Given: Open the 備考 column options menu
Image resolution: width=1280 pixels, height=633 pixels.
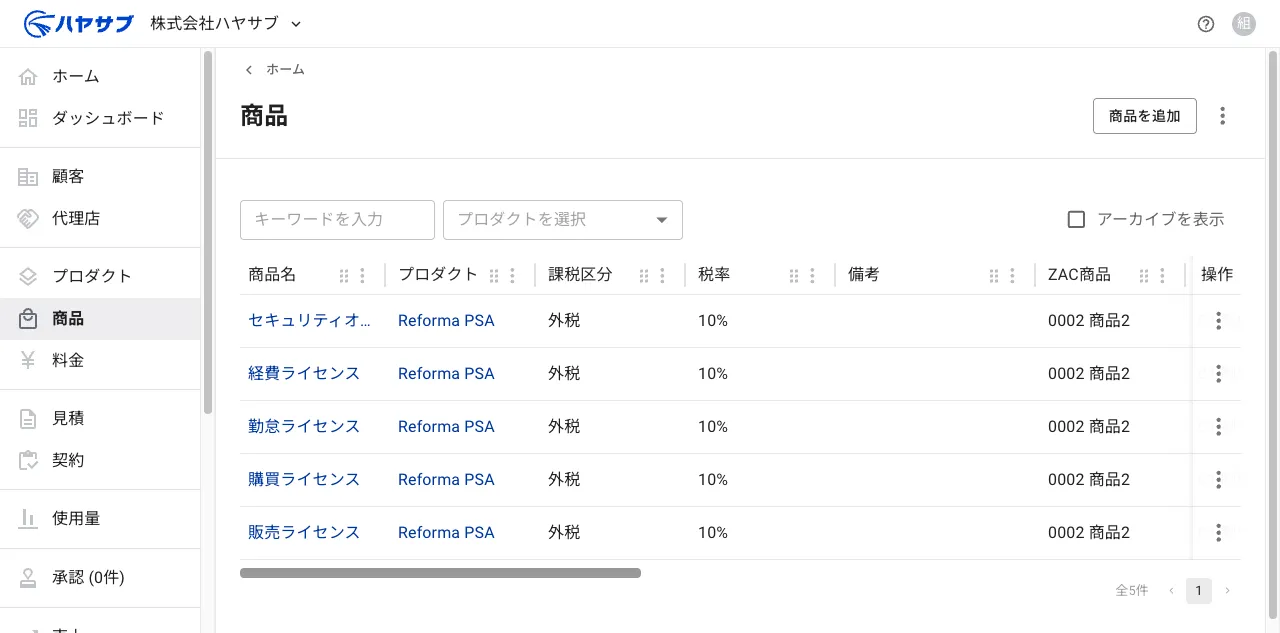Looking at the screenshot, I should [1012, 276].
